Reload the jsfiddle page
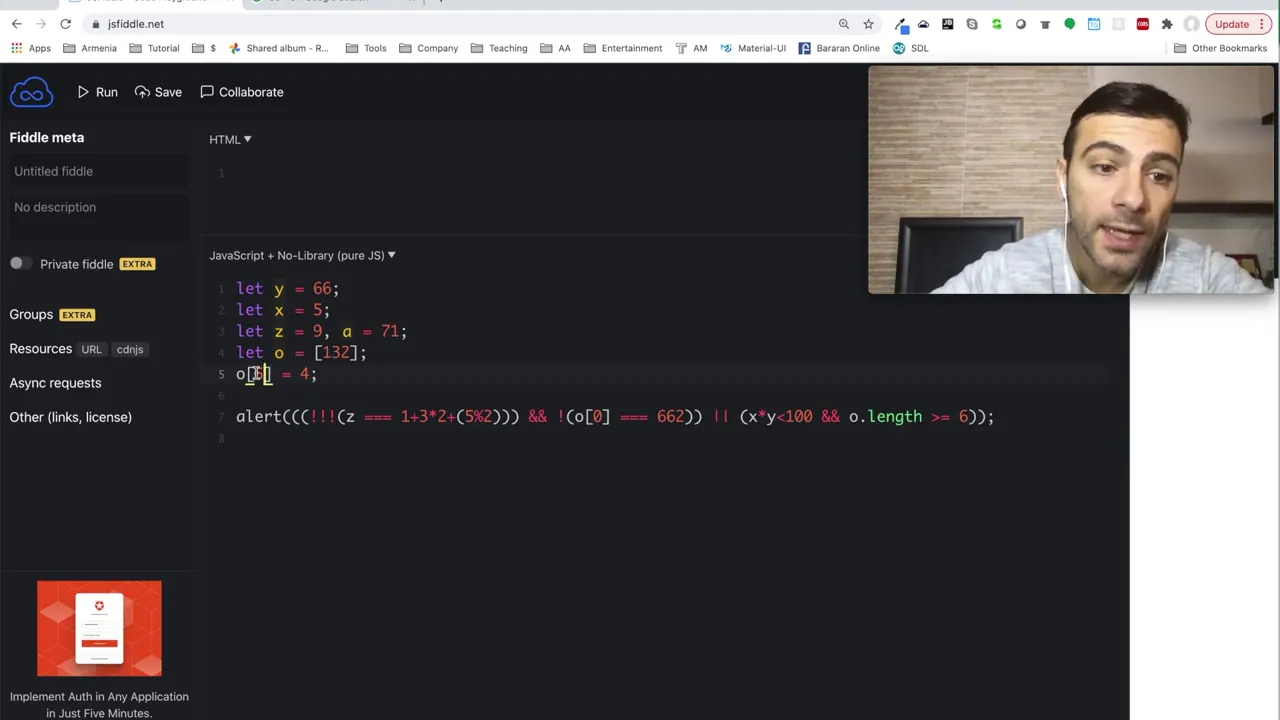1280x720 pixels. click(x=66, y=24)
